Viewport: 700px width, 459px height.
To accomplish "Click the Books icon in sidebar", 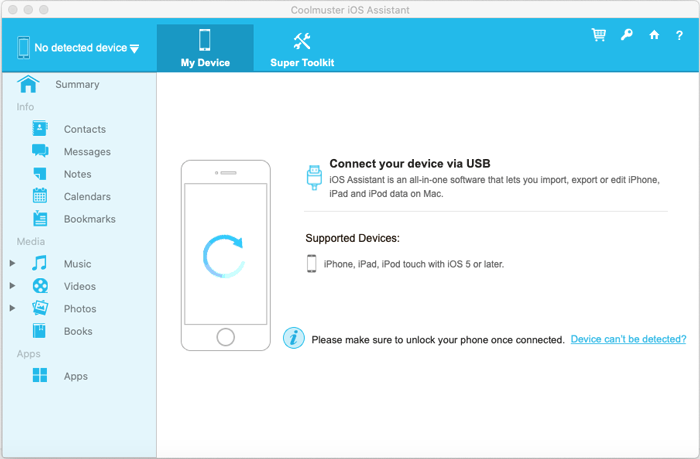I will click(39, 331).
